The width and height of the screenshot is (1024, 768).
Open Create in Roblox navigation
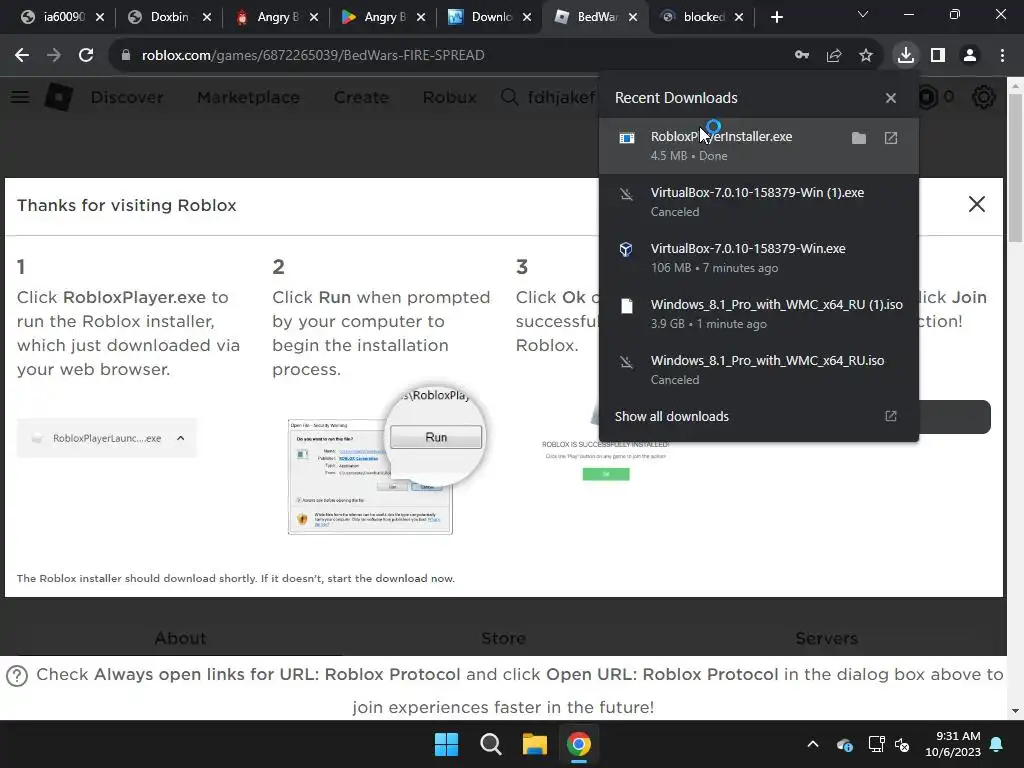pyautogui.click(x=361, y=97)
